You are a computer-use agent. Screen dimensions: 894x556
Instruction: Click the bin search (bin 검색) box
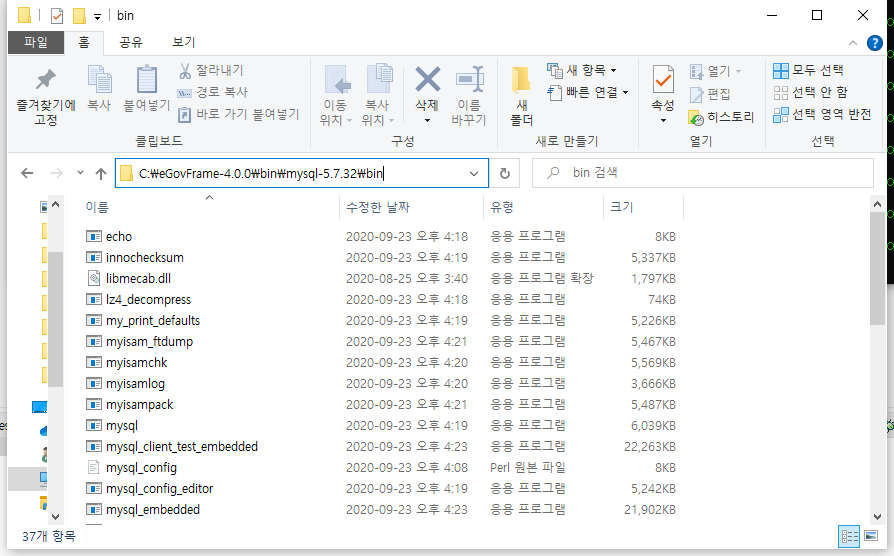click(x=703, y=173)
